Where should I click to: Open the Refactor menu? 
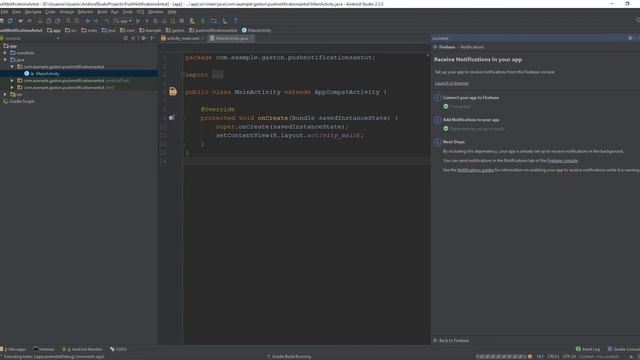tap(85, 12)
